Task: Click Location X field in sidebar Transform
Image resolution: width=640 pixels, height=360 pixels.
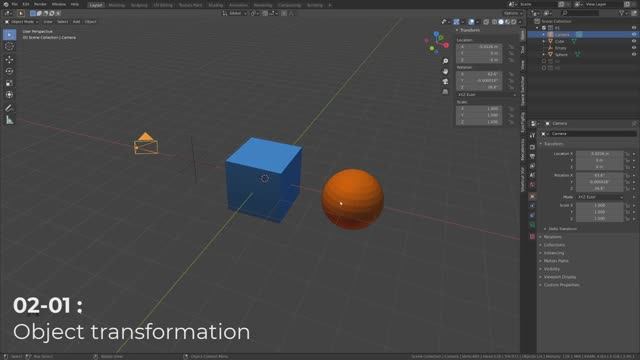Action: click(x=479, y=47)
